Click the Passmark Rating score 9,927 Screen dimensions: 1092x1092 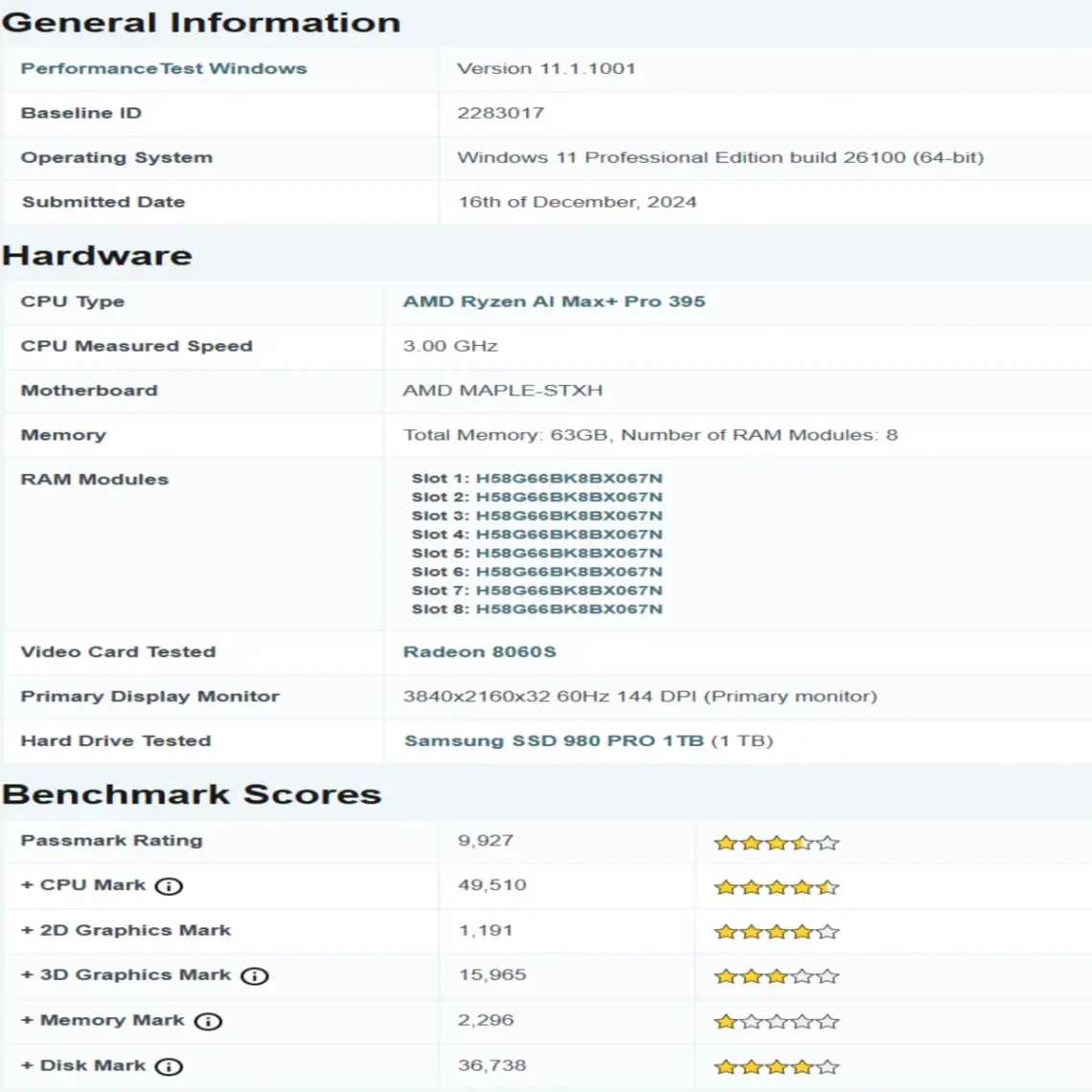click(486, 841)
